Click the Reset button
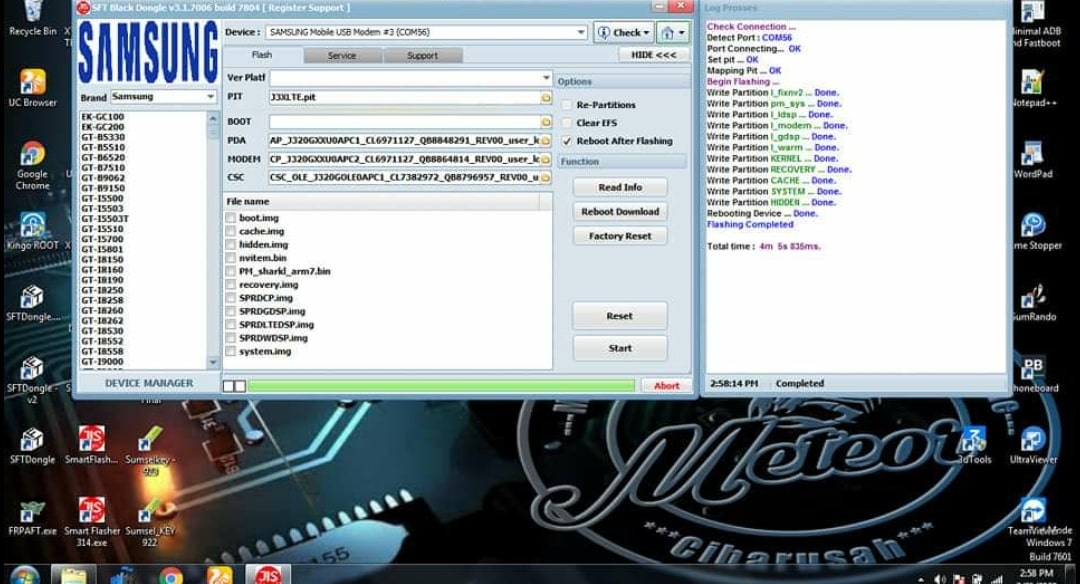 620,315
